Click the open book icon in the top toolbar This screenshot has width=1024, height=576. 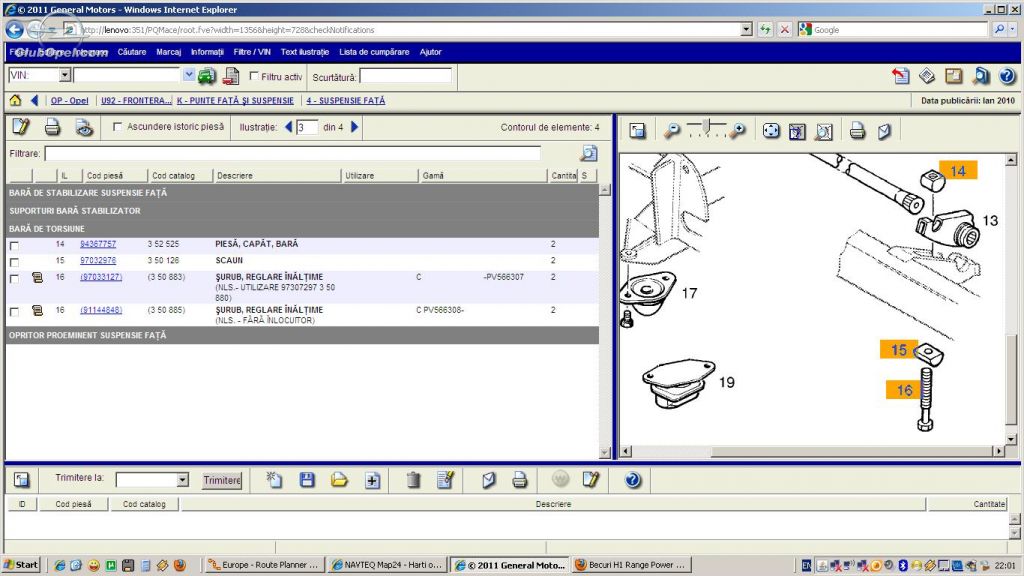[x=927, y=76]
